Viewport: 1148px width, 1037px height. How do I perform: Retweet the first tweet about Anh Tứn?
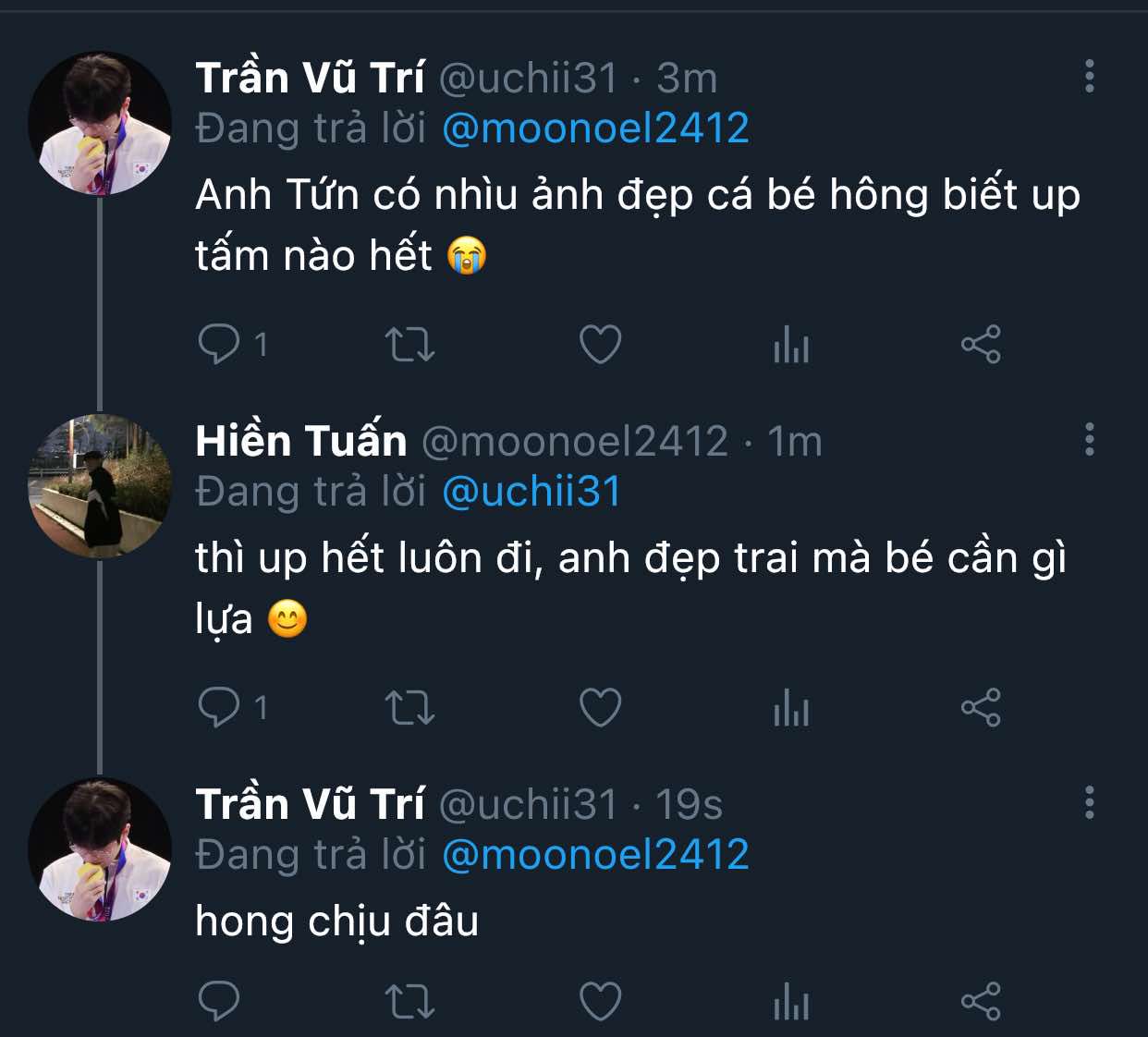409,345
